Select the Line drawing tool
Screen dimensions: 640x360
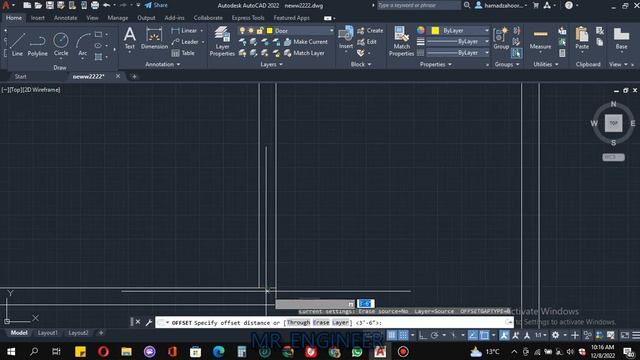pos(17,44)
